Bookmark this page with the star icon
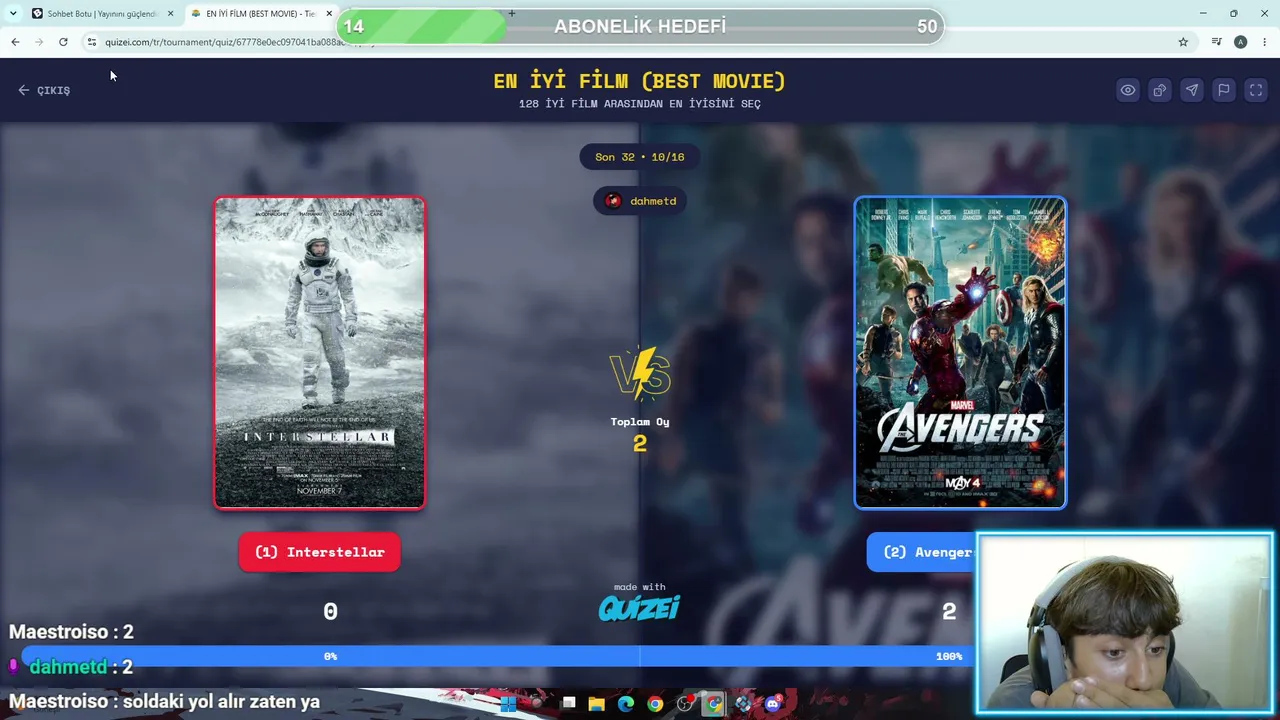Screen dimensions: 1280x720 [x=1183, y=42]
